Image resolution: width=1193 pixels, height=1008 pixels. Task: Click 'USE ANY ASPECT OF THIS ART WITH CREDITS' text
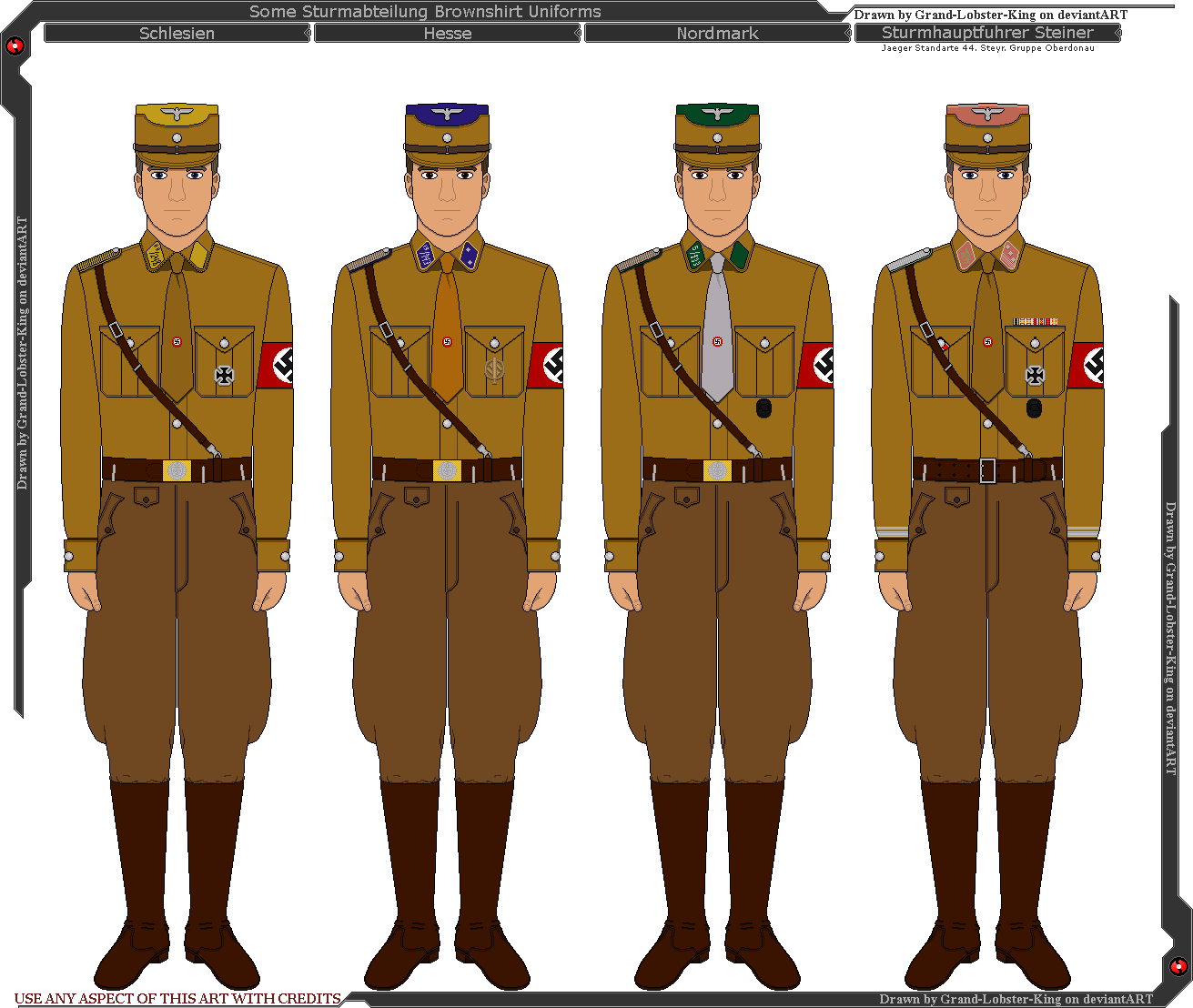click(x=177, y=998)
